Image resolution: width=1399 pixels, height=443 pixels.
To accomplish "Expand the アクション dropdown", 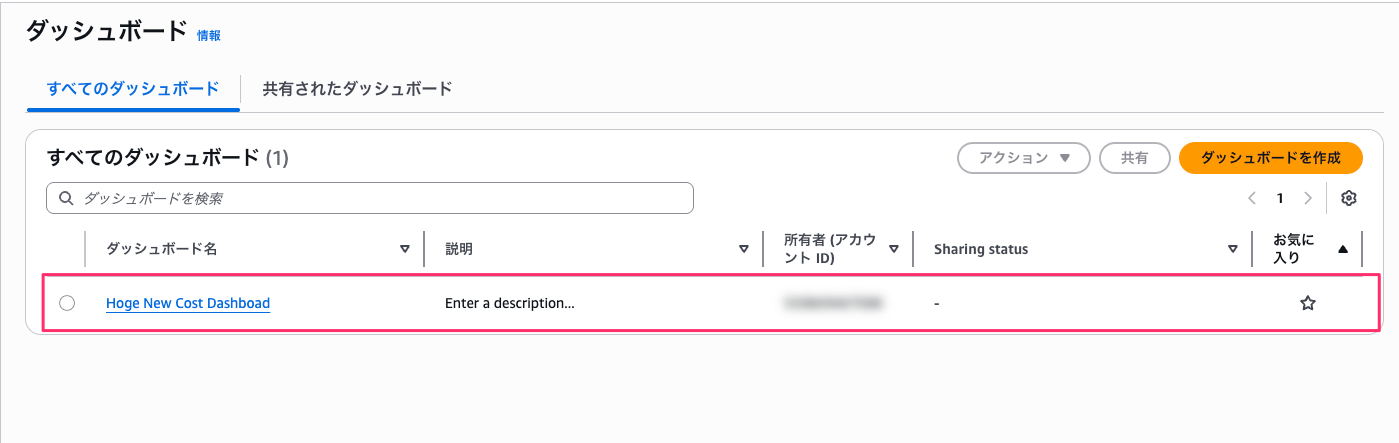I will 1024,158.
